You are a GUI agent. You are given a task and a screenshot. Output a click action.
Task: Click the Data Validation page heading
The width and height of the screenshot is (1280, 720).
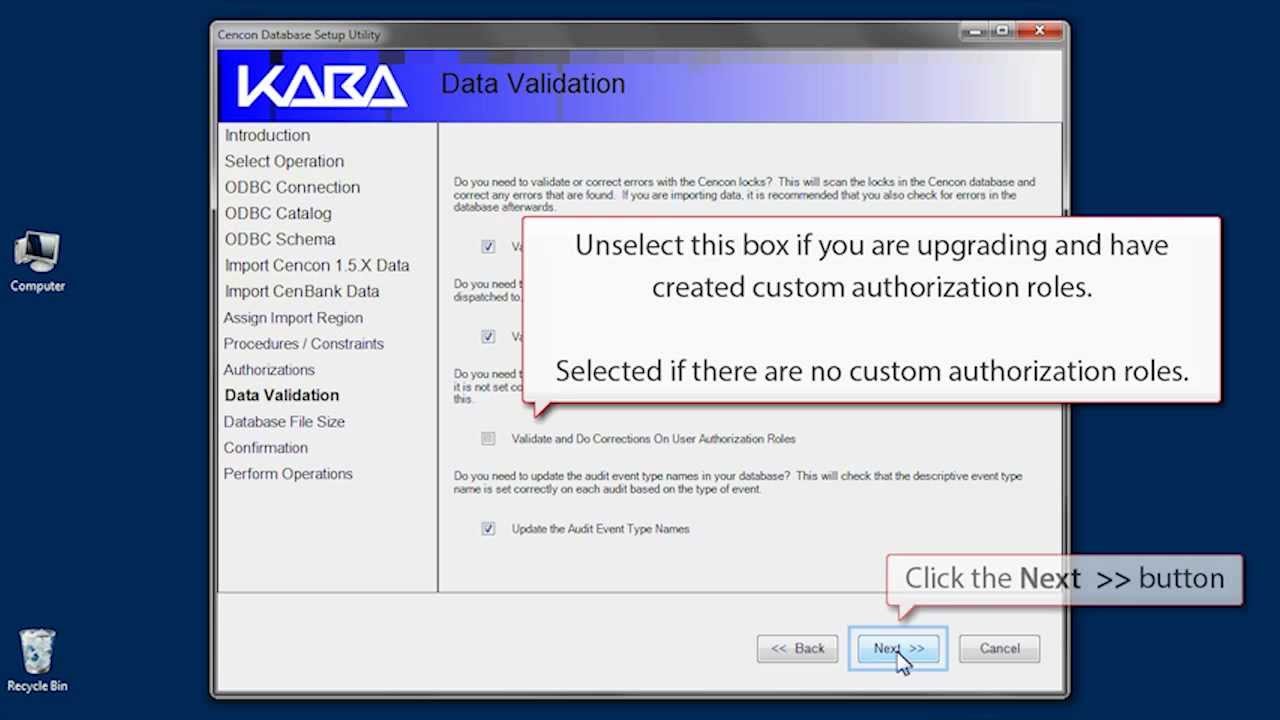[x=533, y=84]
